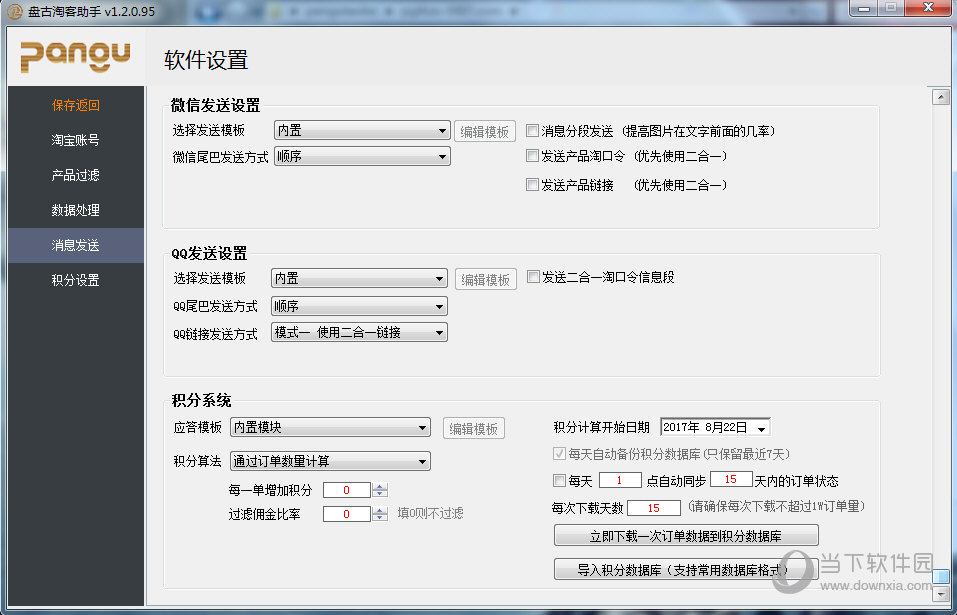Click 每次下载天数 input field
The image size is (957, 615).
coord(654,508)
